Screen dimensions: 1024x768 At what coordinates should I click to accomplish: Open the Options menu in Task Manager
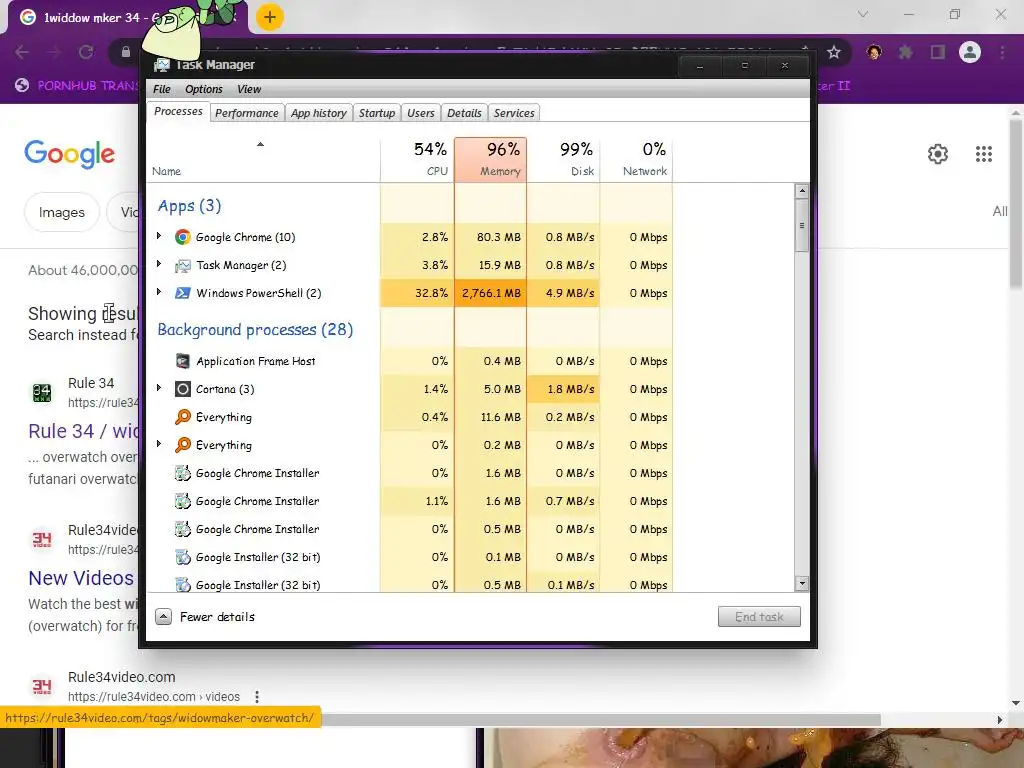coord(204,89)
